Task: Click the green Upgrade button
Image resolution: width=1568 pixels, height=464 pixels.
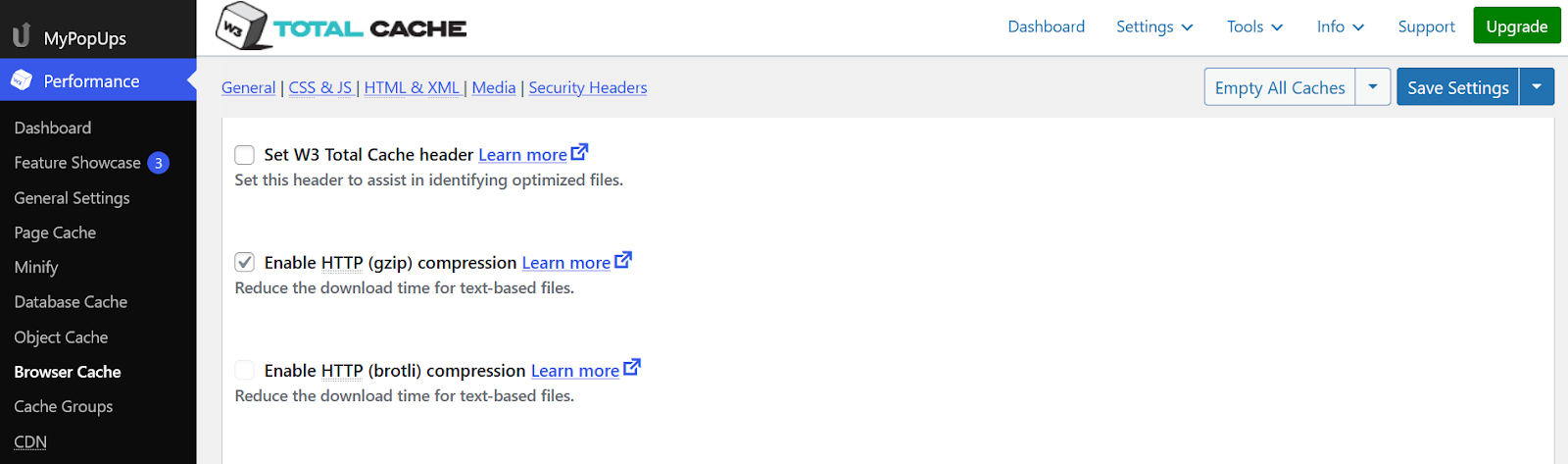Action: [1517, 26]
